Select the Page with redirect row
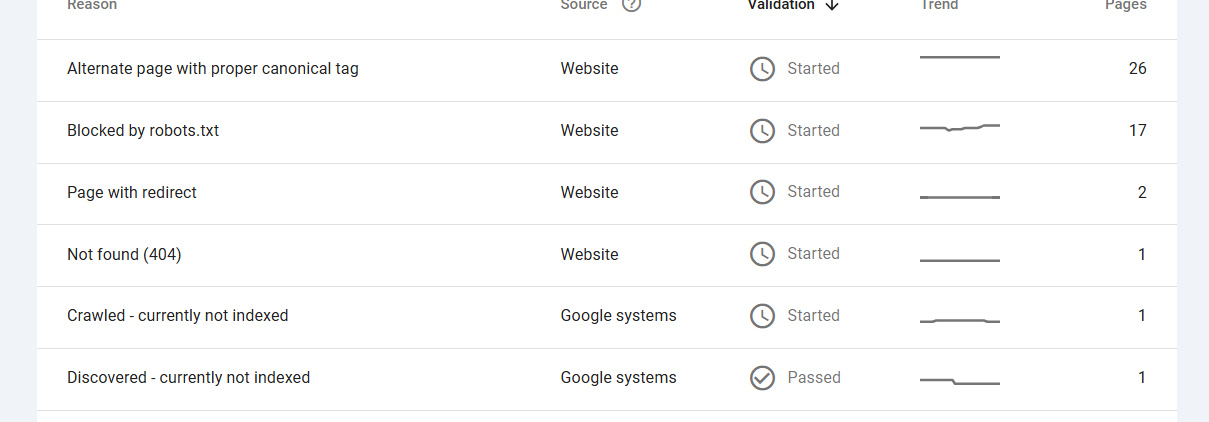 (x=607, y=193)
